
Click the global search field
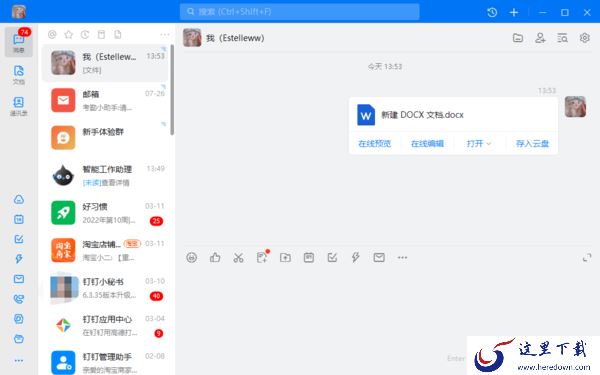tap(300, 12)
